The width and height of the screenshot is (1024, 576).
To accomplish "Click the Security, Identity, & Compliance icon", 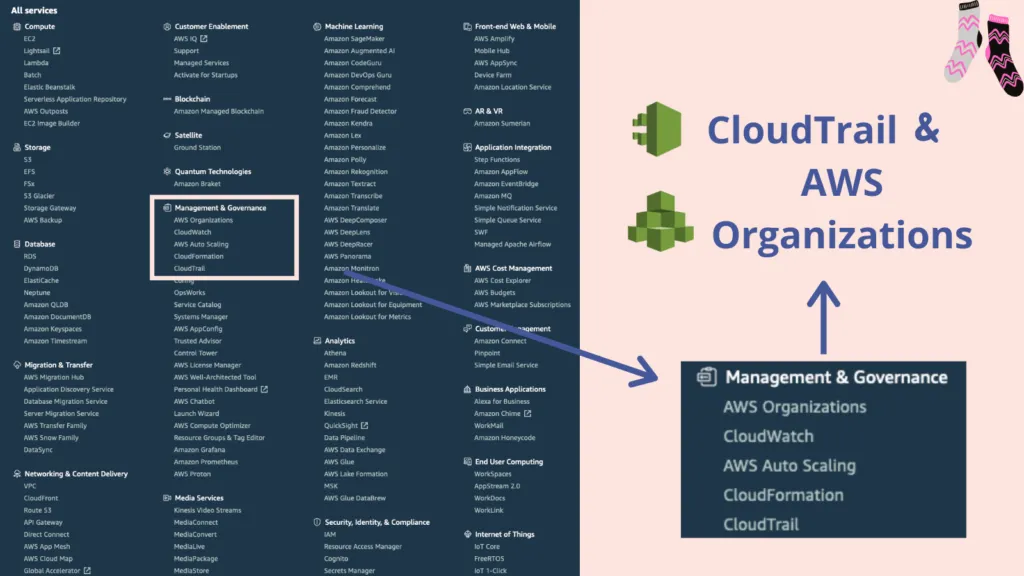I will (315, 522).
